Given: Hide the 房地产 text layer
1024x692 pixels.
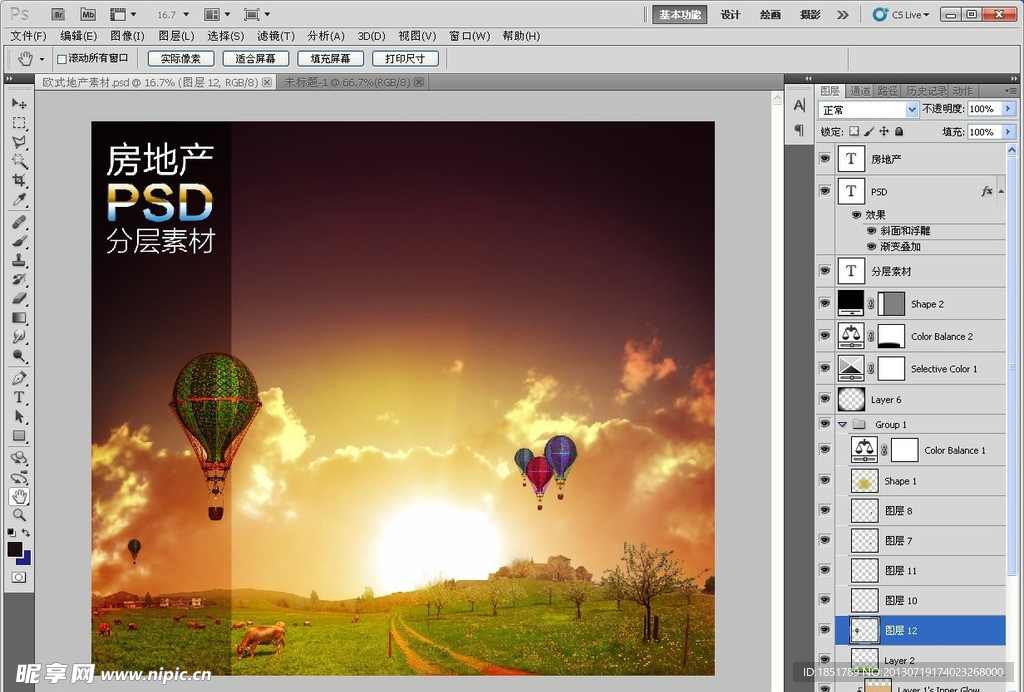Looking at the screenshot, I should [825, 159].
